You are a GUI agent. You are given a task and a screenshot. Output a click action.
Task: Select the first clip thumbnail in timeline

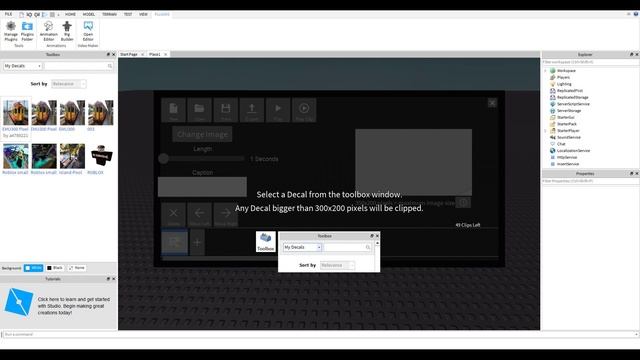175,242
